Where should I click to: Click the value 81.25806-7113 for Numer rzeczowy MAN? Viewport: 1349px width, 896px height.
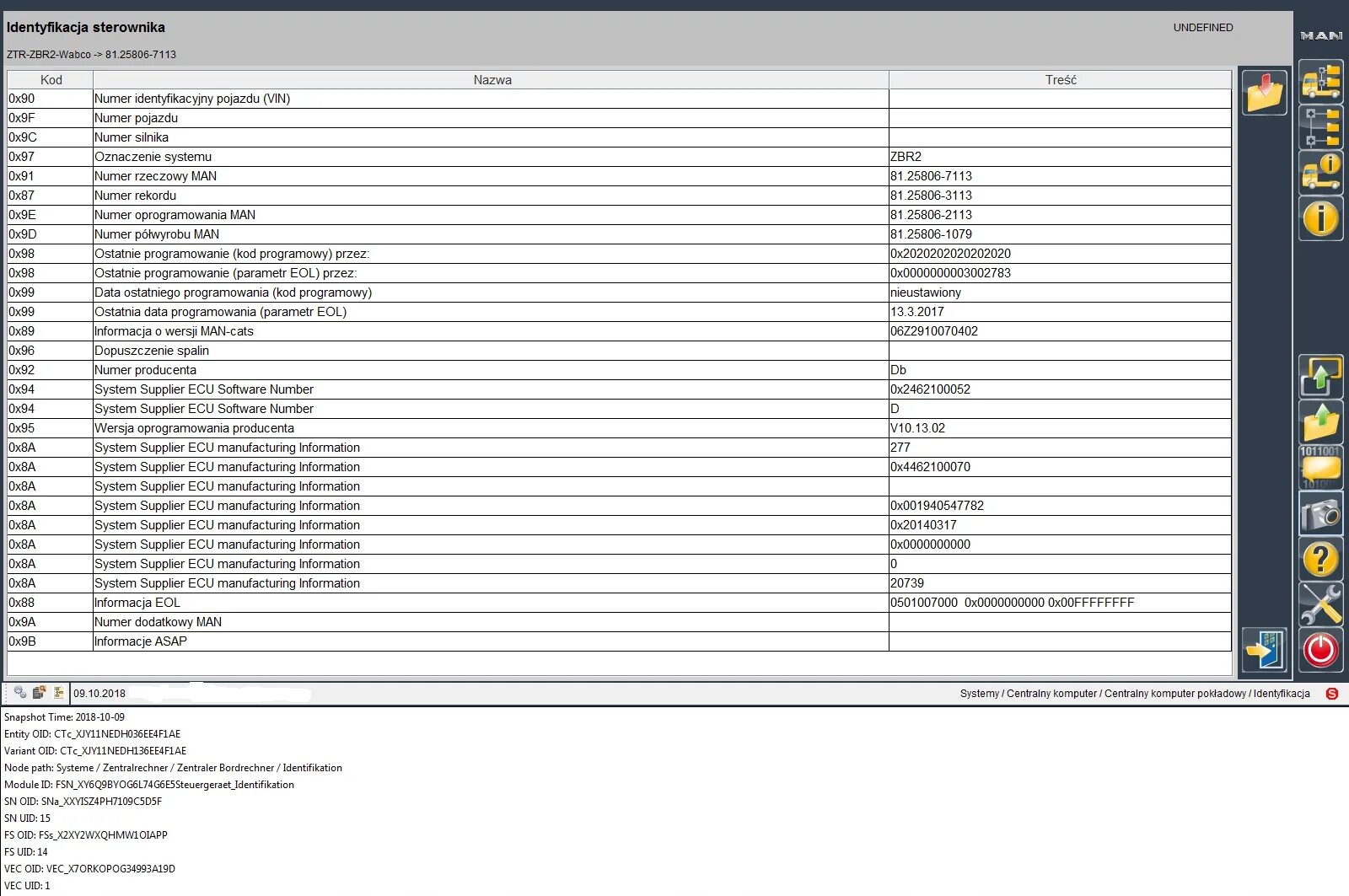click(x=931, y=176)
